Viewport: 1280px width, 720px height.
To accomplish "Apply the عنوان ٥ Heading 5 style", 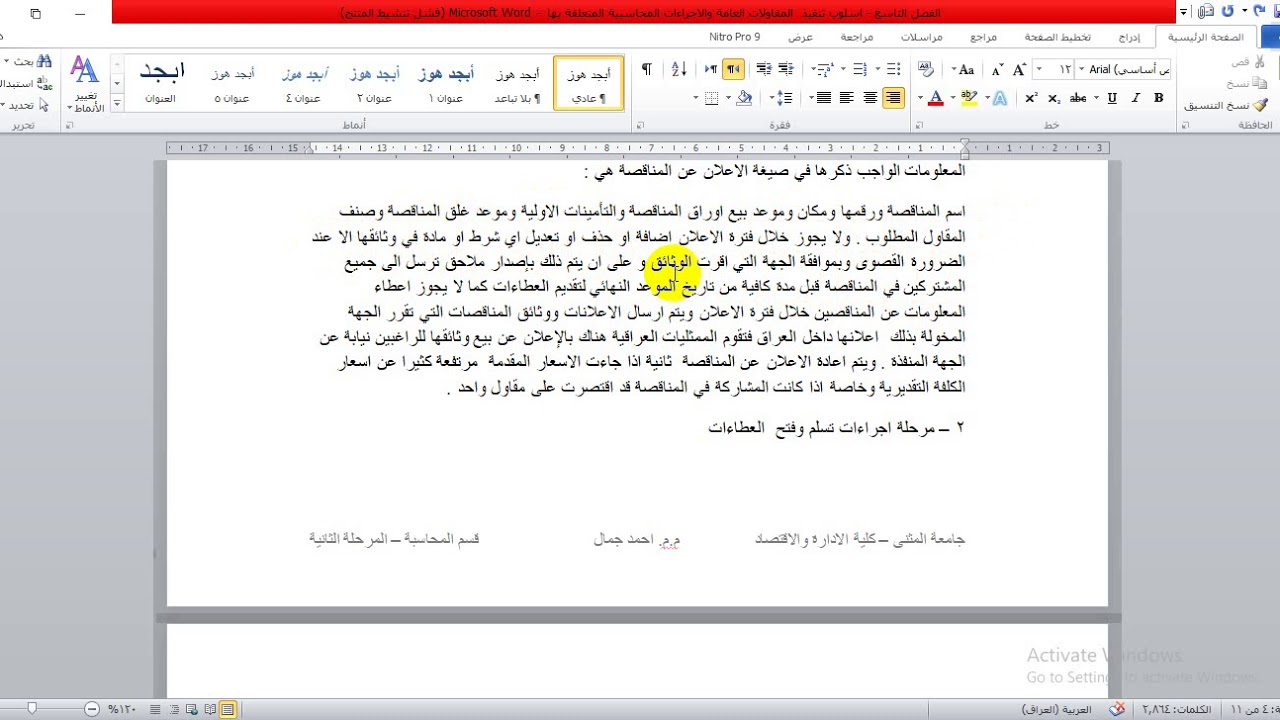I will 233,83.
